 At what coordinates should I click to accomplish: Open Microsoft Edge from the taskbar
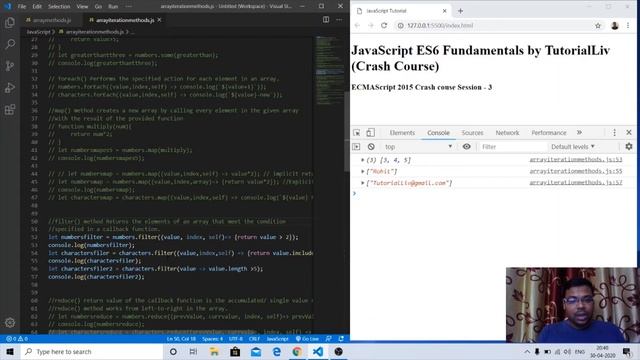coord(276,351)
